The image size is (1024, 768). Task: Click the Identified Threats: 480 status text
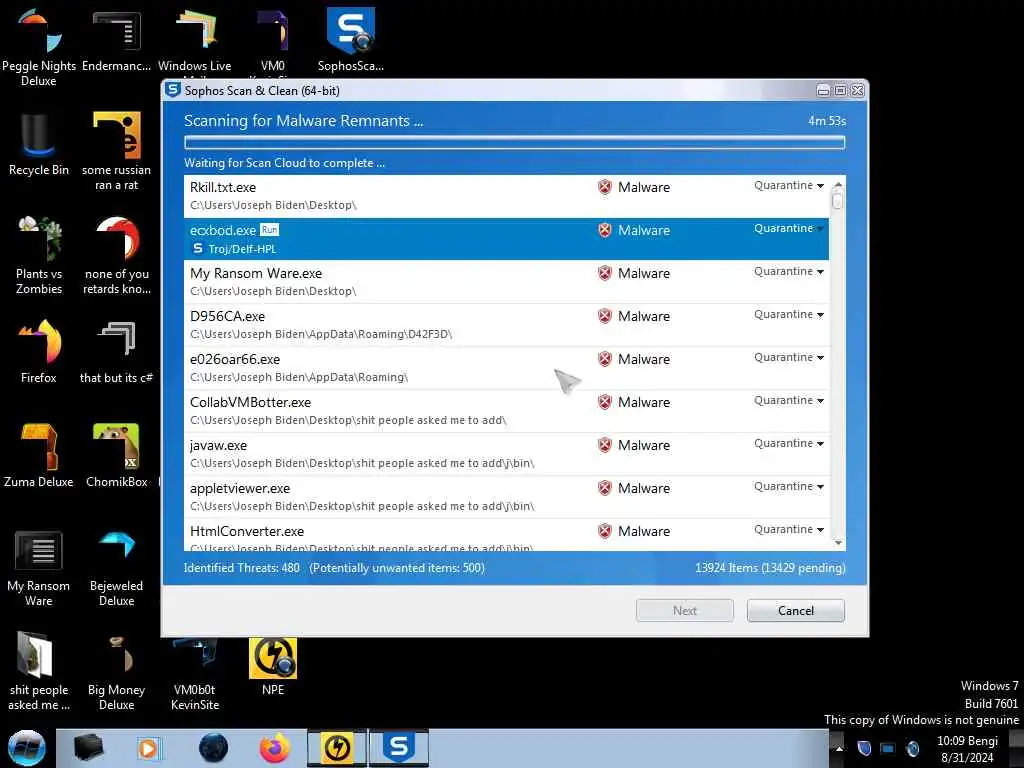pyautogui.click(x=242, y=568)
